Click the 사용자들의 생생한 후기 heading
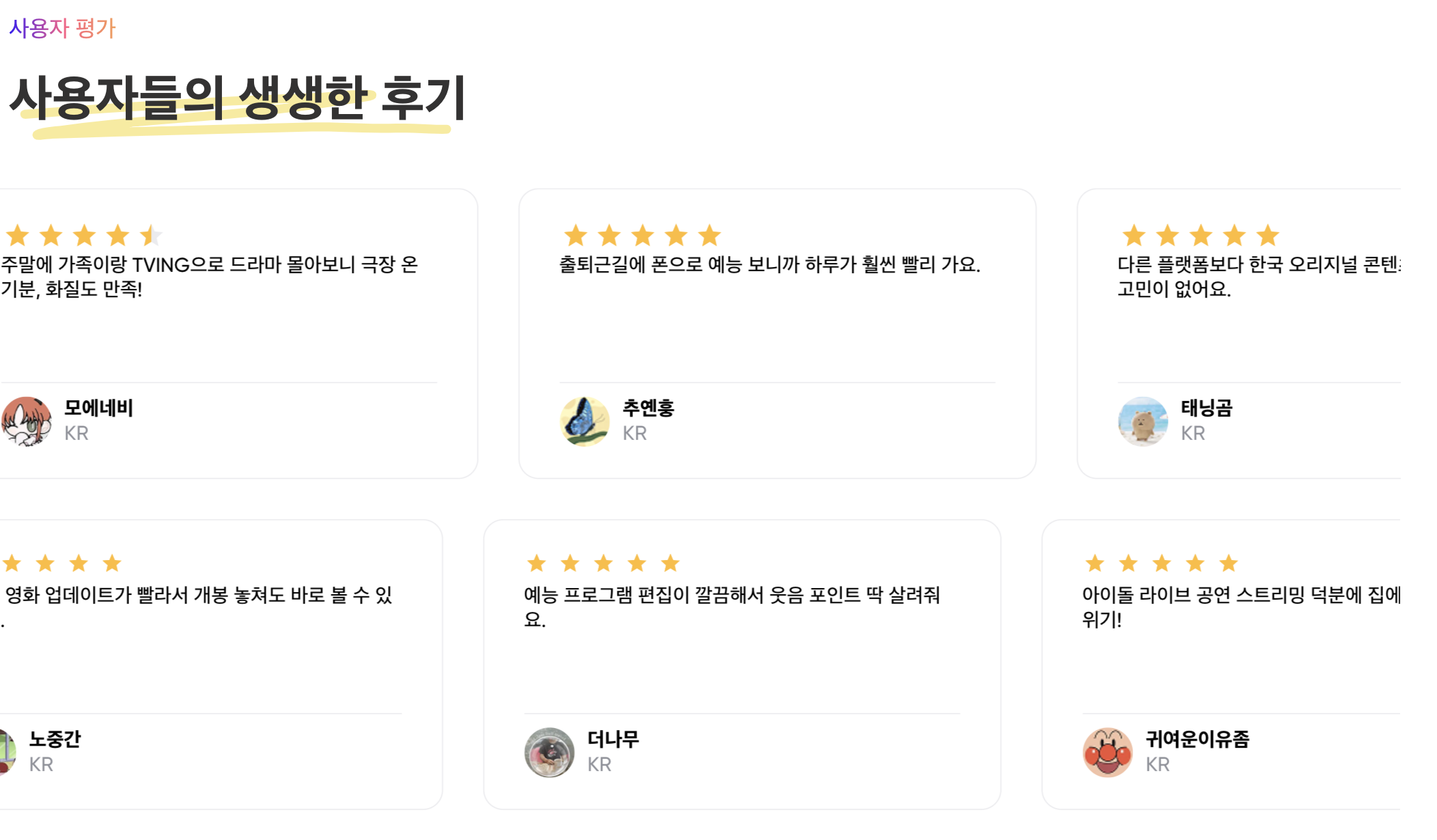The width and height of the screenshot is (1437, 840). [x=237, y=98]
